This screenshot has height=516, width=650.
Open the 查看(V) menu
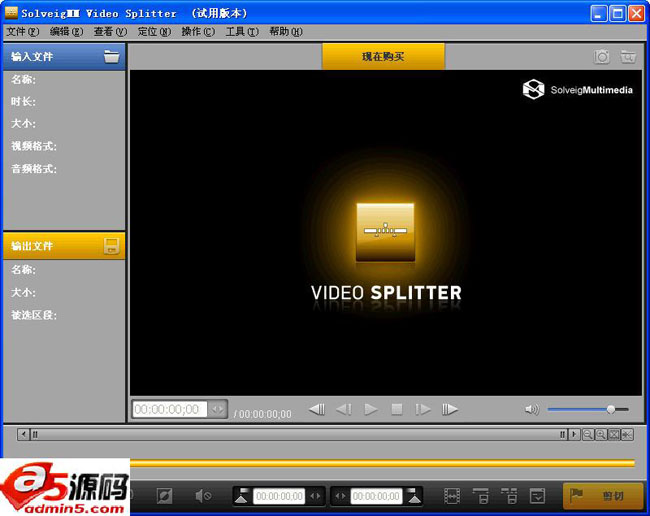click(110, 31)
